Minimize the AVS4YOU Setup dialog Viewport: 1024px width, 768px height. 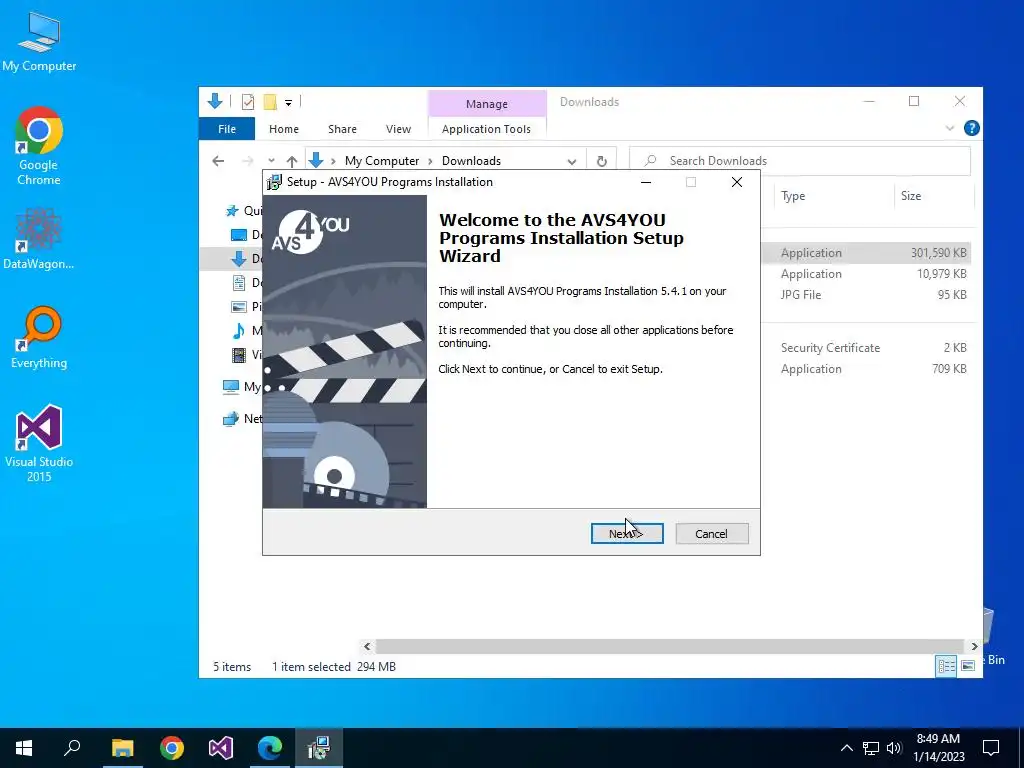pos(646,182)
